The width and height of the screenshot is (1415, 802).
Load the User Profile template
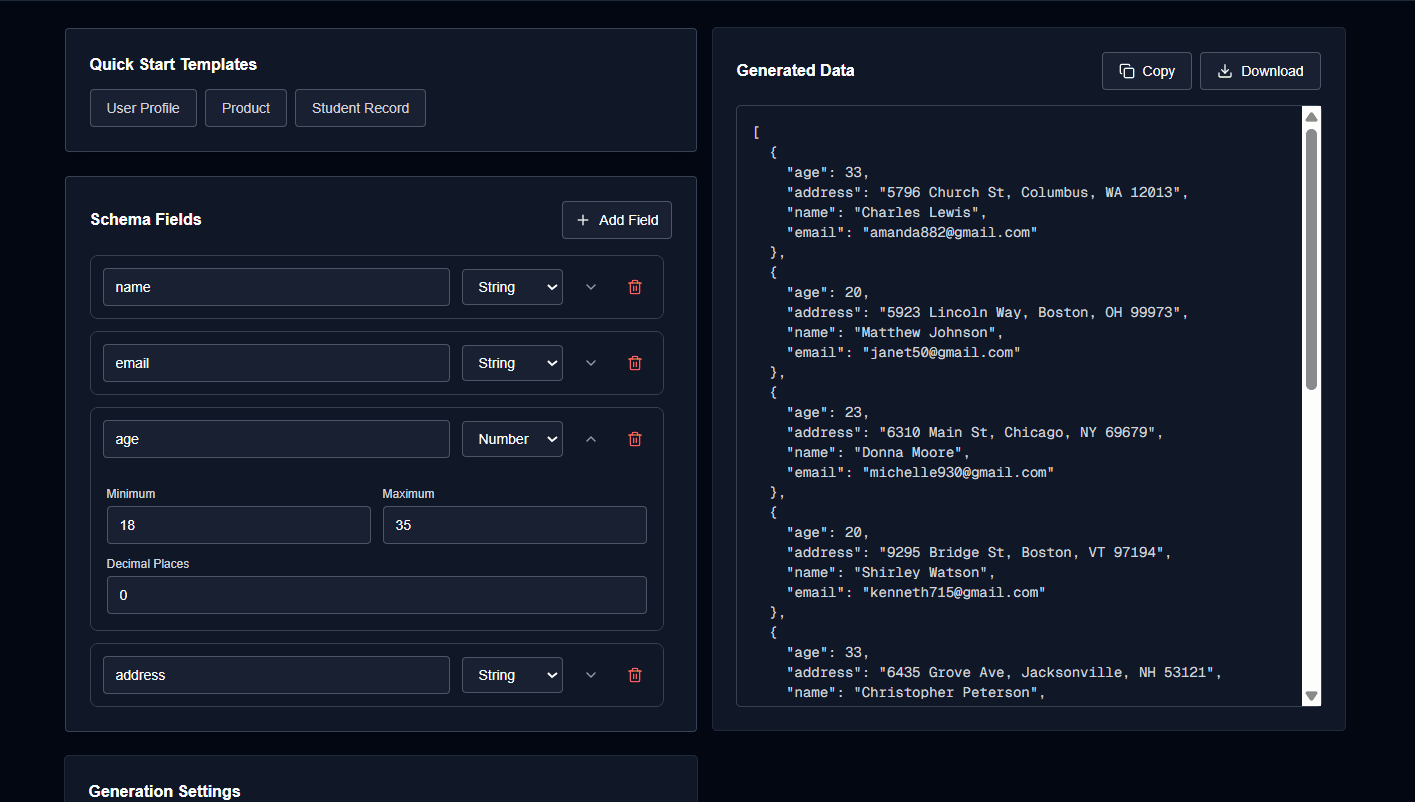point(143,108)
